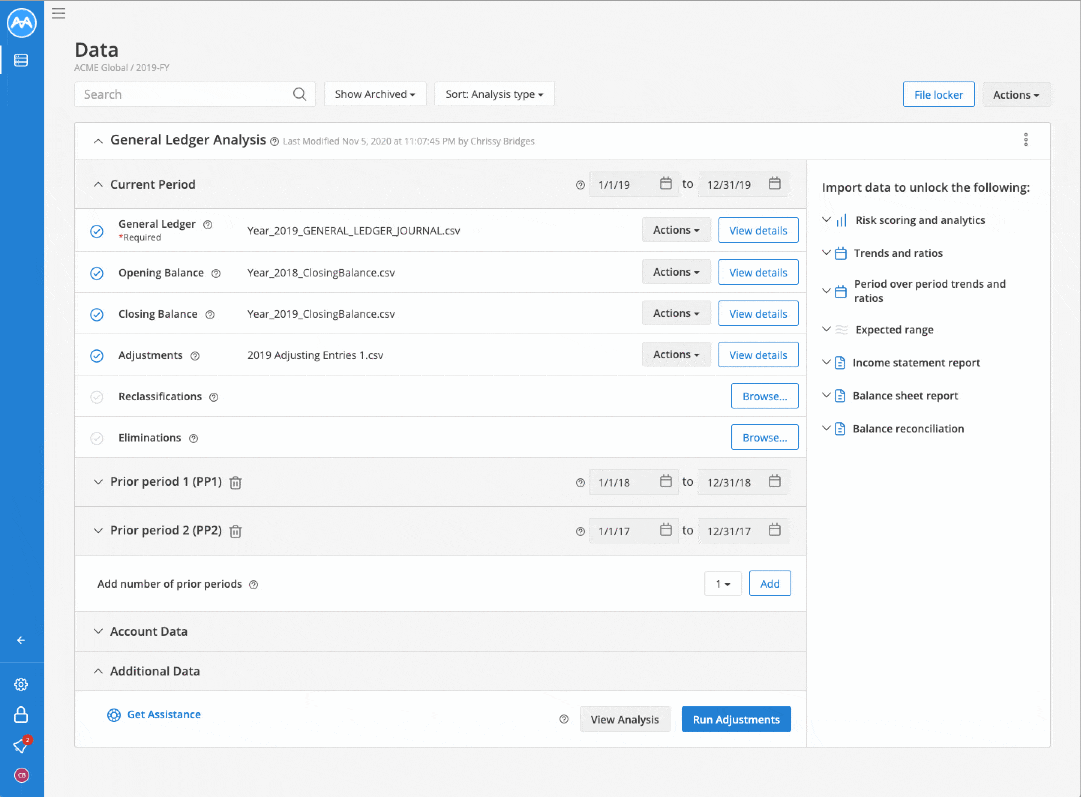Expand Expected range item
The image size is (1081, 797).
tap(827, 330)
